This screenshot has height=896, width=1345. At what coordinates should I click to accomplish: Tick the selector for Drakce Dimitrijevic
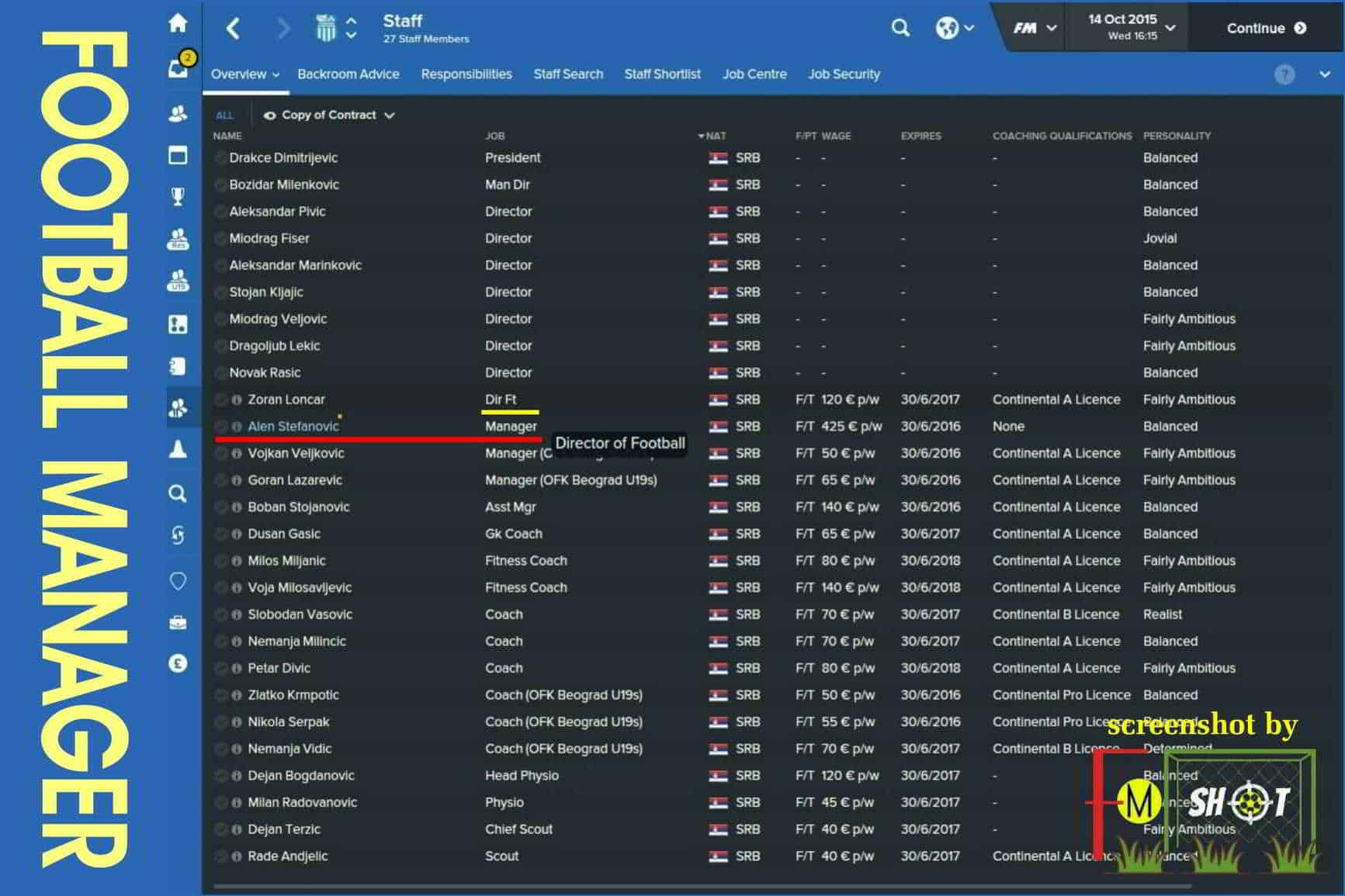[221, 158]
